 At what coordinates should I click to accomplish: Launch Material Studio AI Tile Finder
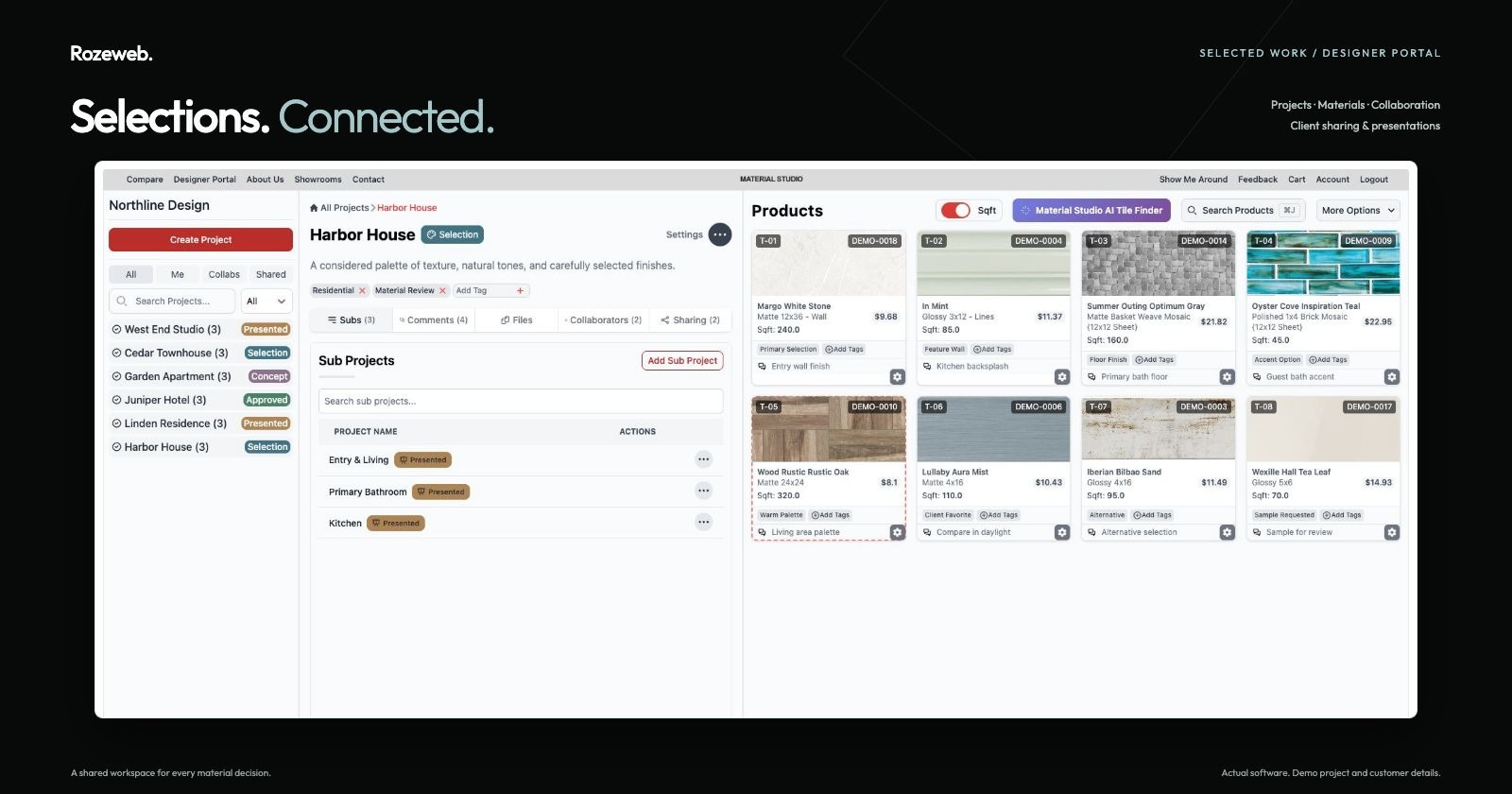pos(1091,211)
